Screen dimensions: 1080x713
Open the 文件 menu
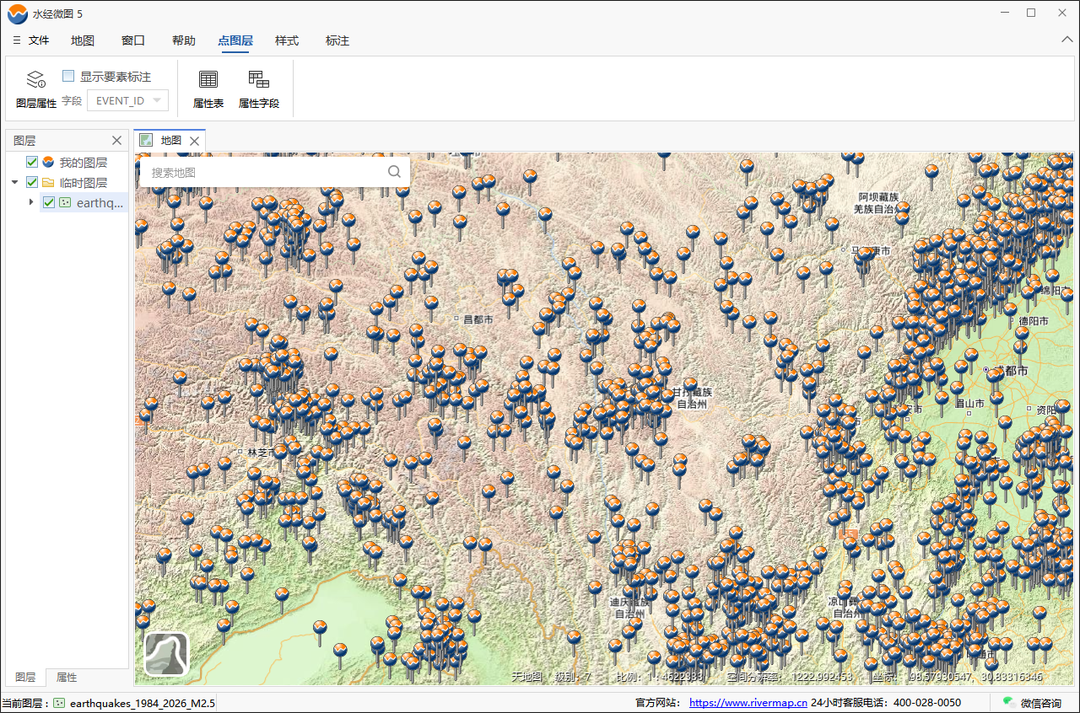[32, 41]
